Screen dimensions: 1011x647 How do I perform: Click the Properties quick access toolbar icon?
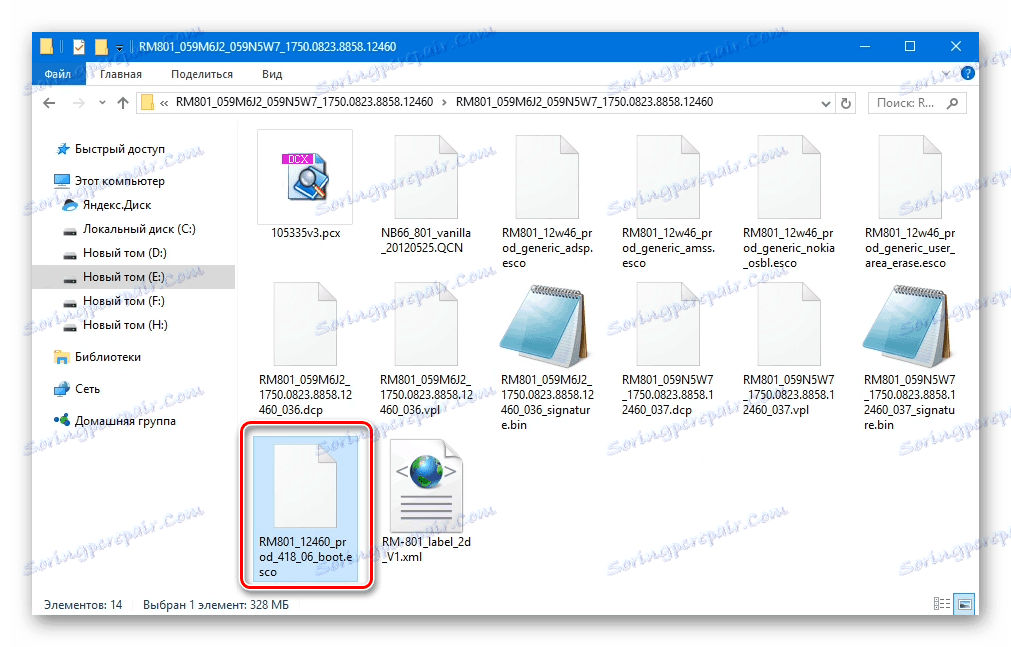79,47
